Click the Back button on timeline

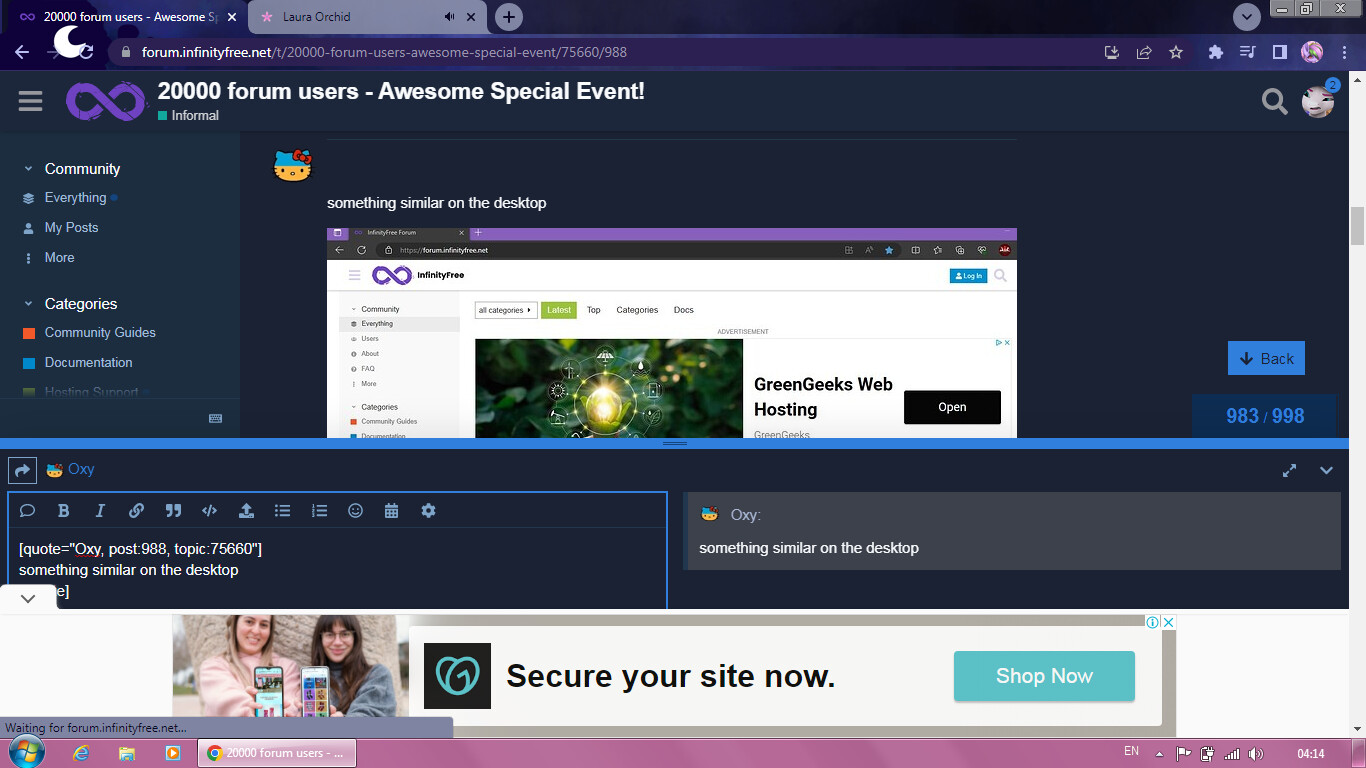(1266, 358)
